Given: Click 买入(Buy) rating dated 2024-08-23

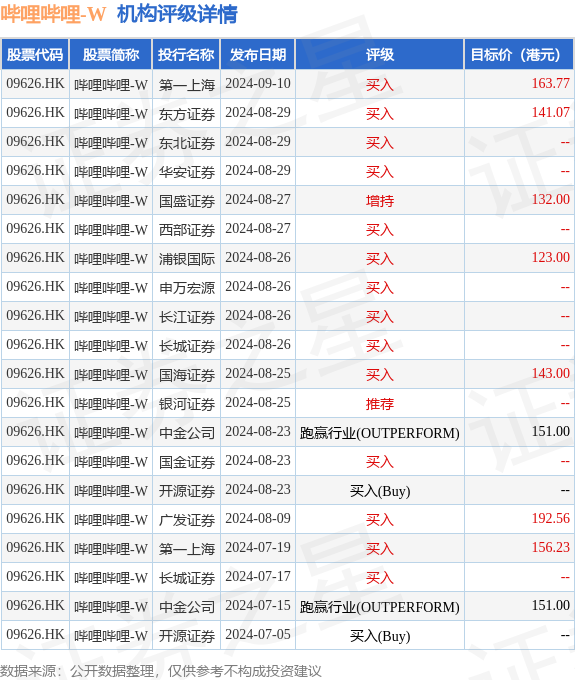Looking at the screenshot, I should (380, 491).
